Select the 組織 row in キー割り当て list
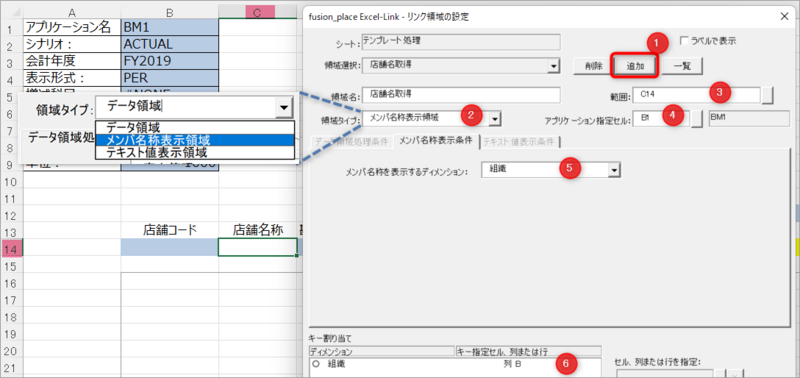800x378 pixels. coord(456,365)
